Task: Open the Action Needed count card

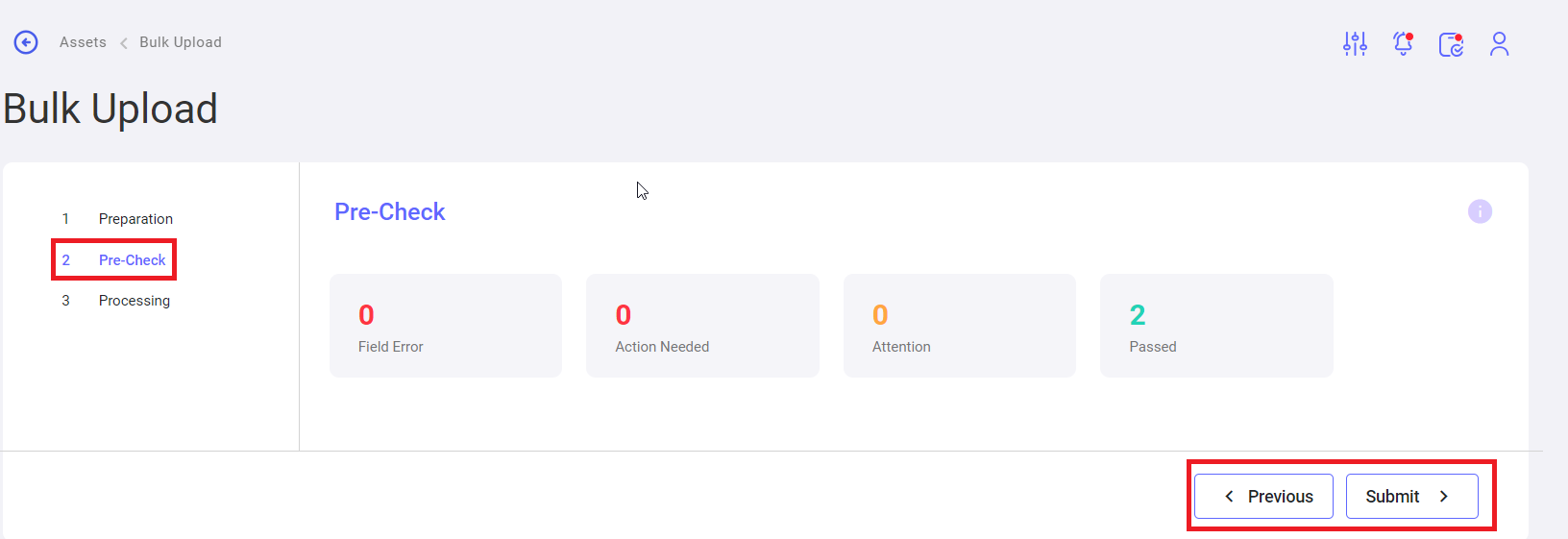Action: (702, 326)
